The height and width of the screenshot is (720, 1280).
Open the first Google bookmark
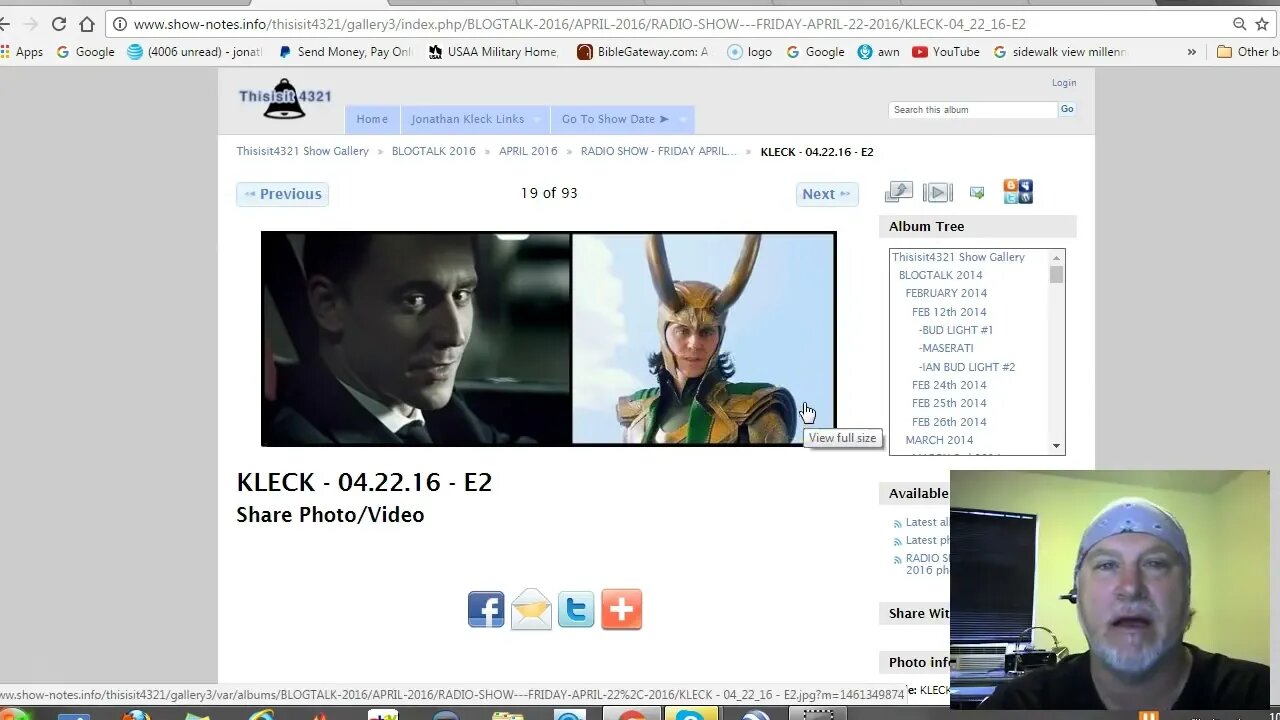point(85,52)
